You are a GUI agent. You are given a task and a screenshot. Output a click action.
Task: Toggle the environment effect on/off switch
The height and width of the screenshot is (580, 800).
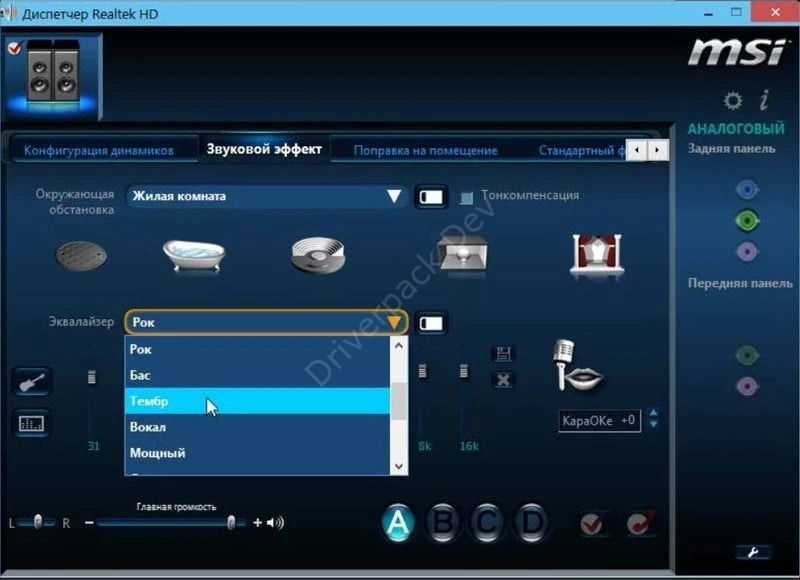[431, 197]
